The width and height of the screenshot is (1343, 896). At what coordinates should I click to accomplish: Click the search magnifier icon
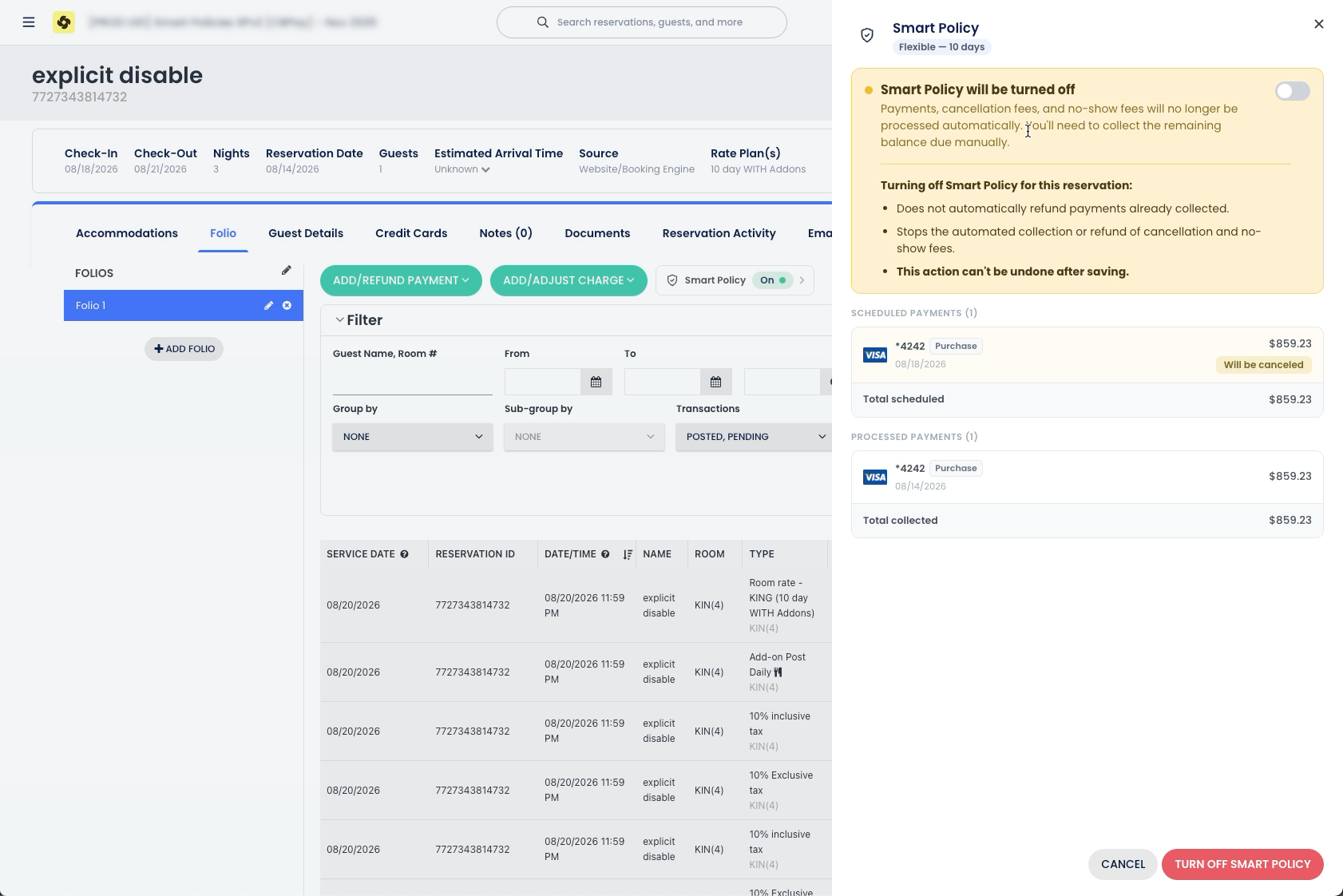(x=543, y=22)
